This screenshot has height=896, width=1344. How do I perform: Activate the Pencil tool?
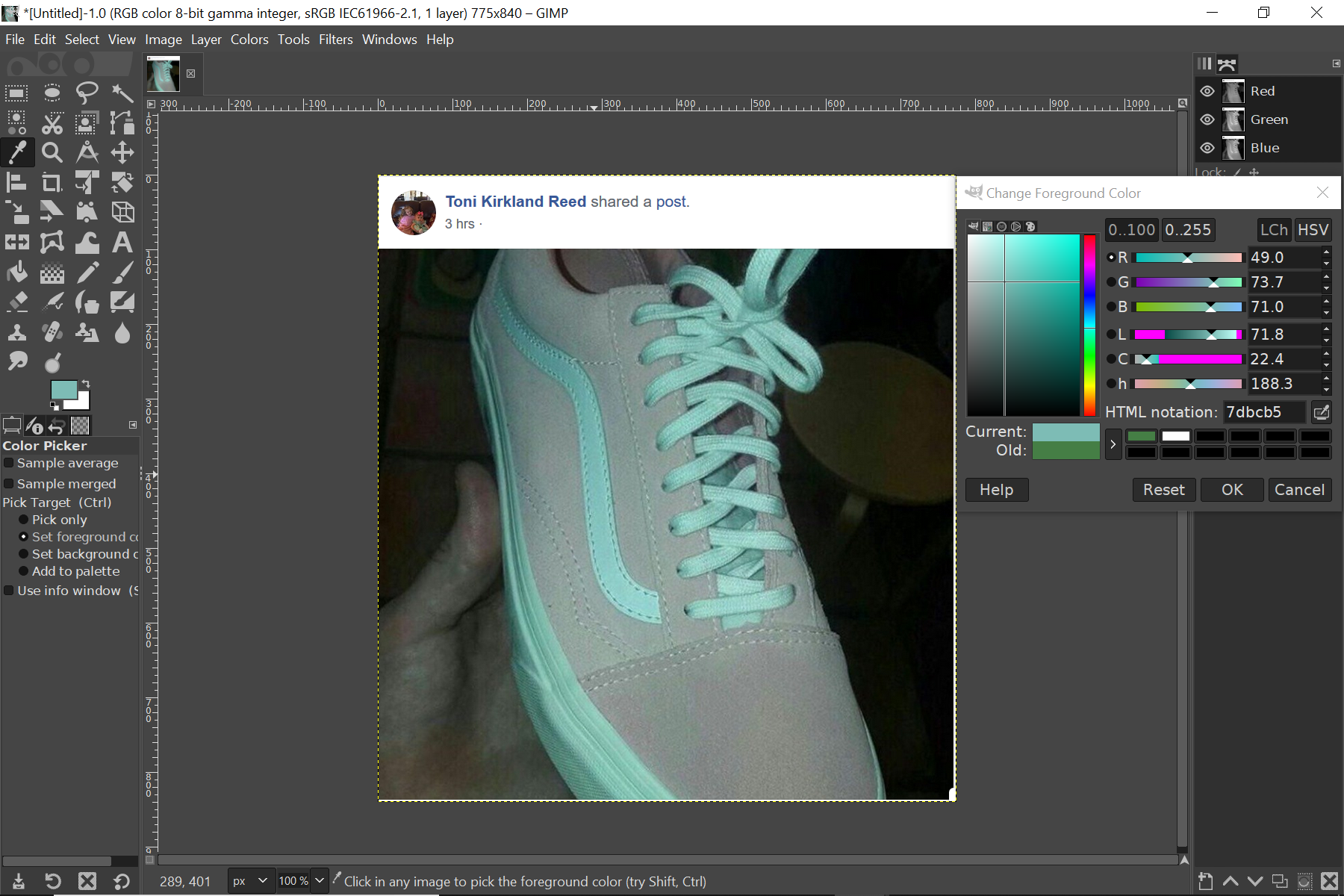87,273
